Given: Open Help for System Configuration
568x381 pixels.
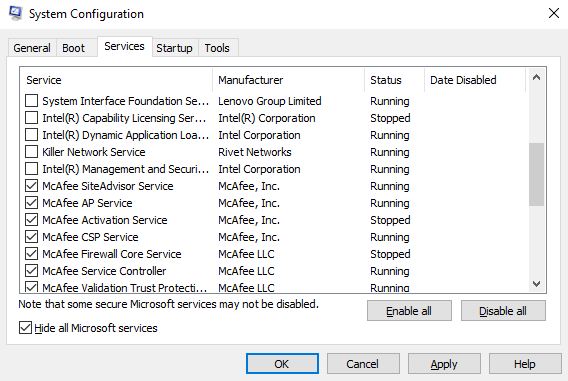Looking at the screenshot, I should (525, 364).
